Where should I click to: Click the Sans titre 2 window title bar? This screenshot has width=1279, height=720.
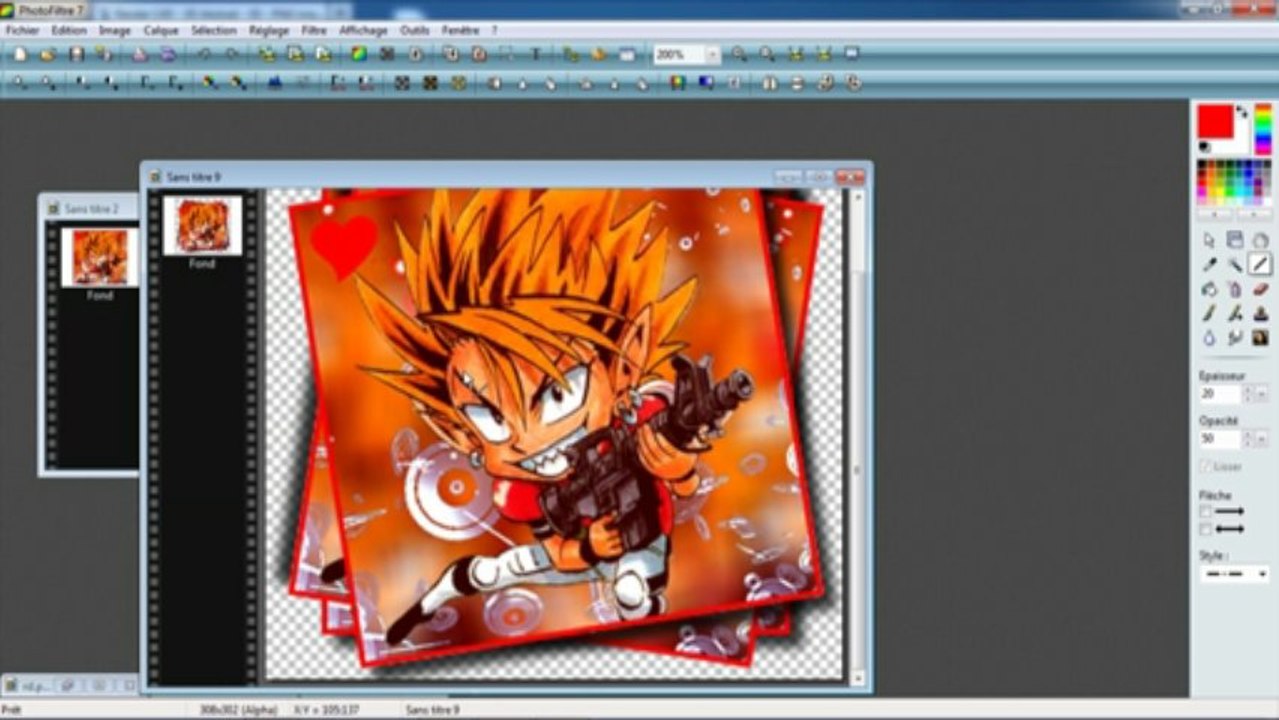tap(89, 208)
